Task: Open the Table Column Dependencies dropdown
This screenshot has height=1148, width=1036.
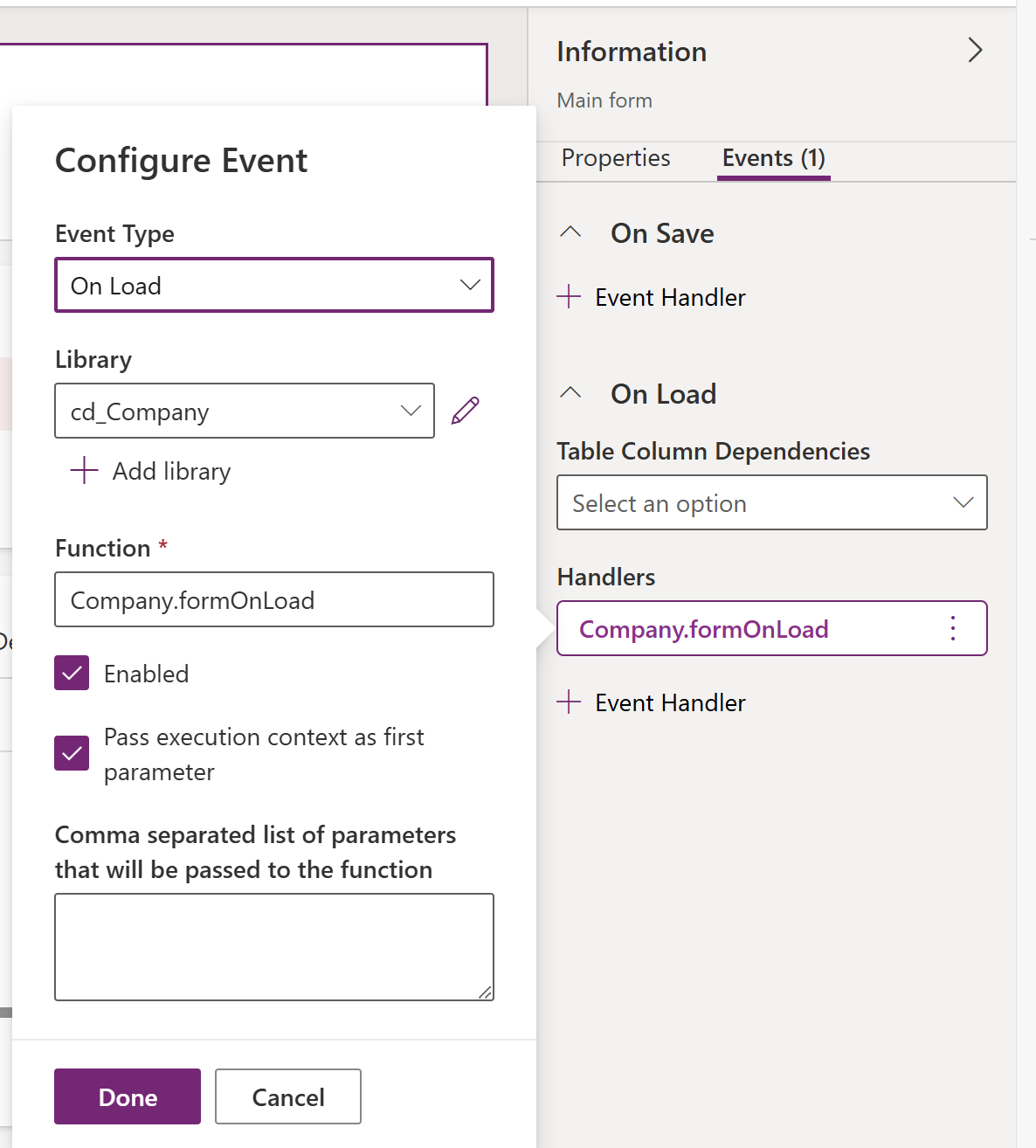Action: click(x=771, y=502)
